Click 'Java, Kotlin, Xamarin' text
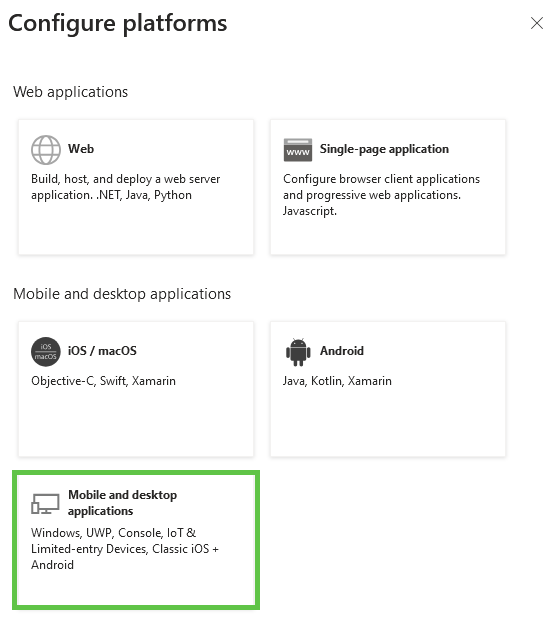 pos(337,381)
